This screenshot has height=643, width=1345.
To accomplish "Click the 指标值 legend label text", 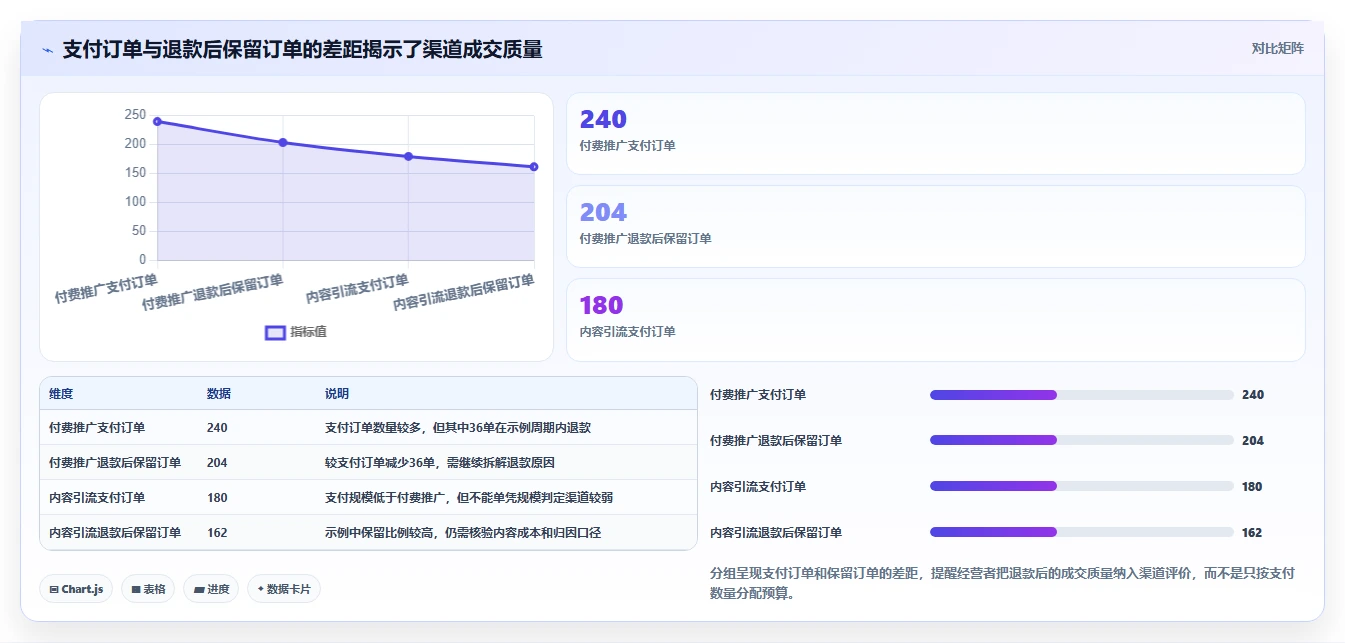I will [x=308, y=332].
